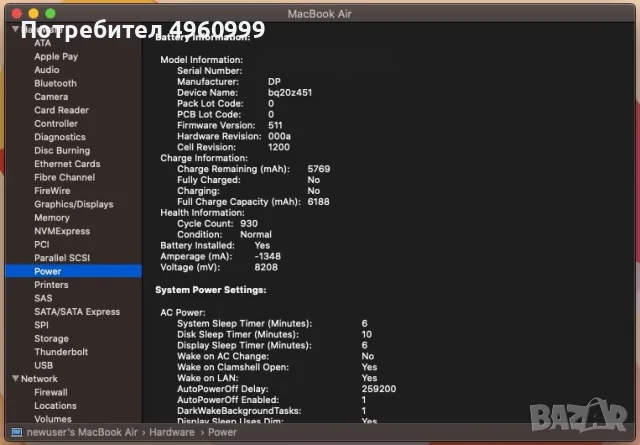
Task: Click the Condition value Normal
Action: pos(256,235)
